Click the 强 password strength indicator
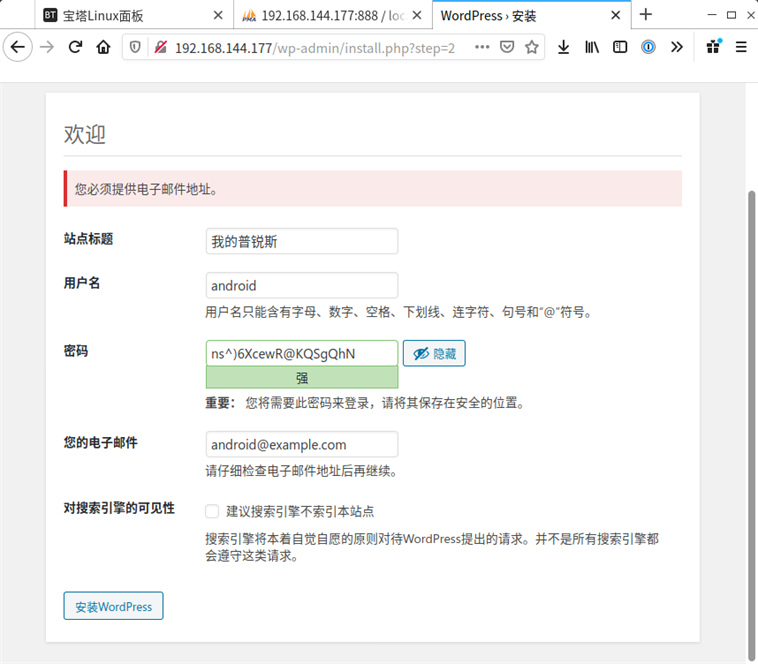 pos(302,377)
